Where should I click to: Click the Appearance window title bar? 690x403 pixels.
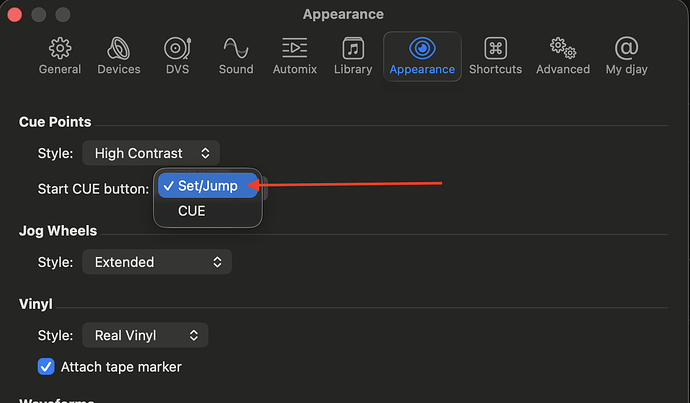point(343,15)
